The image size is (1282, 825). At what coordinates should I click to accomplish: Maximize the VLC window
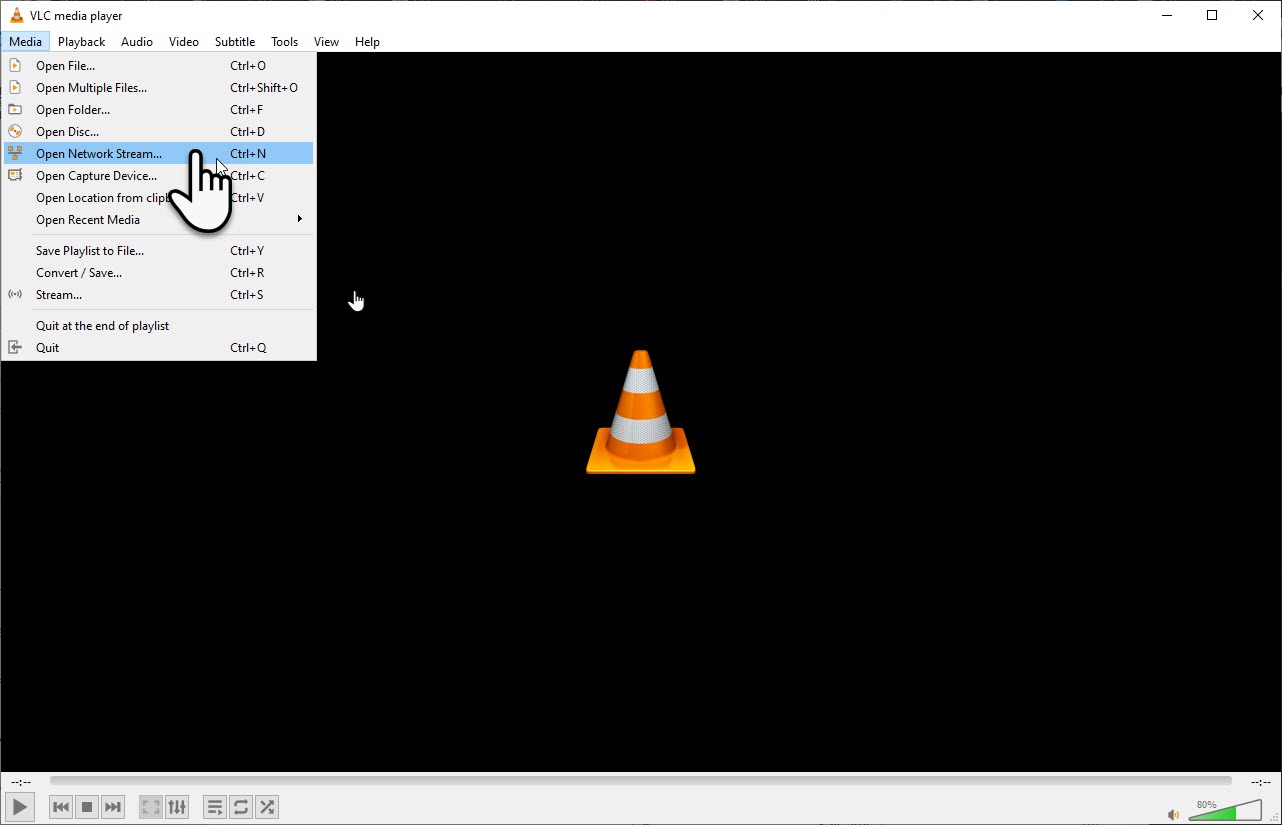click(1212, 15)
